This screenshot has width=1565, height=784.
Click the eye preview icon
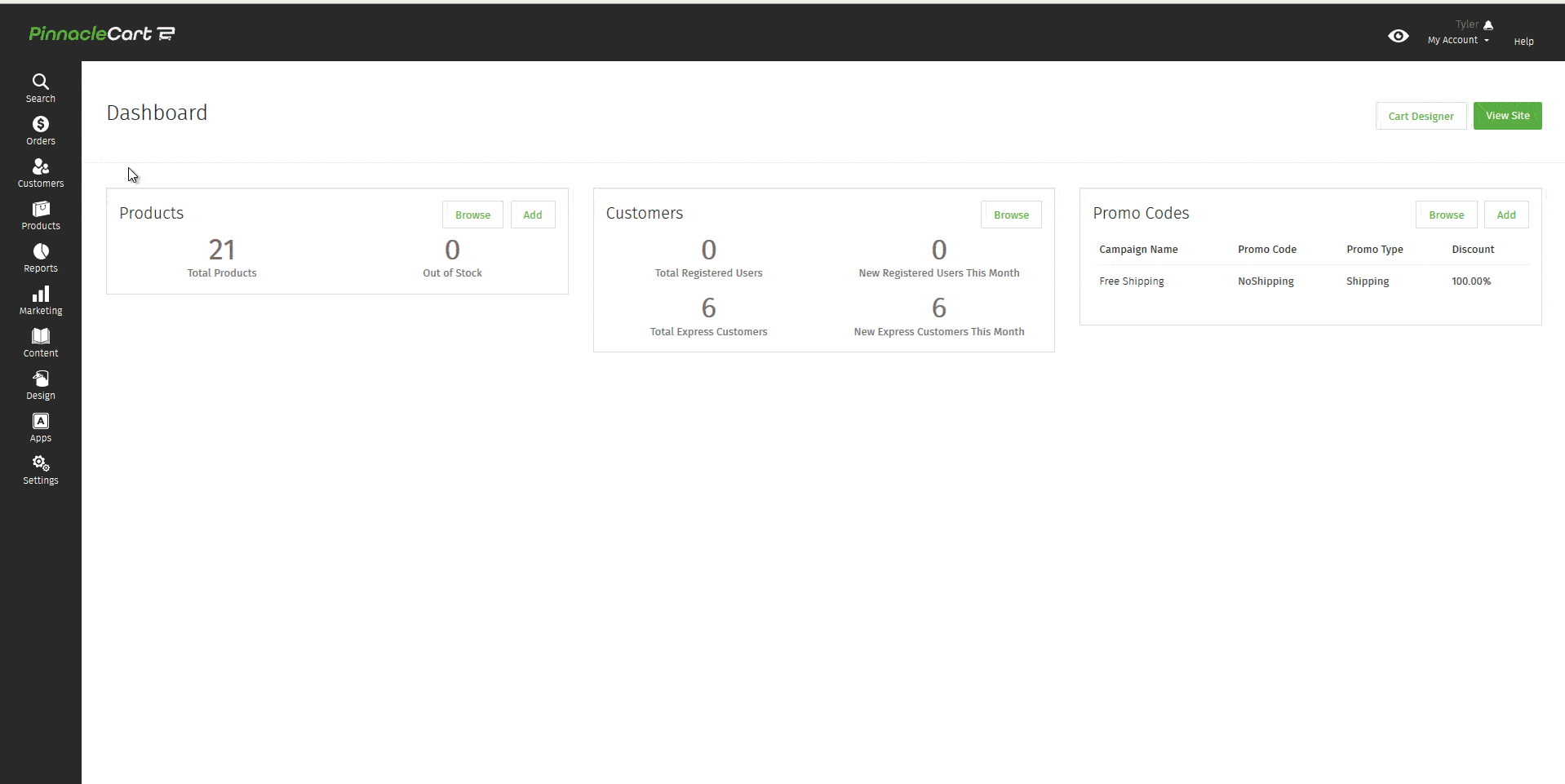(1399, 36)
